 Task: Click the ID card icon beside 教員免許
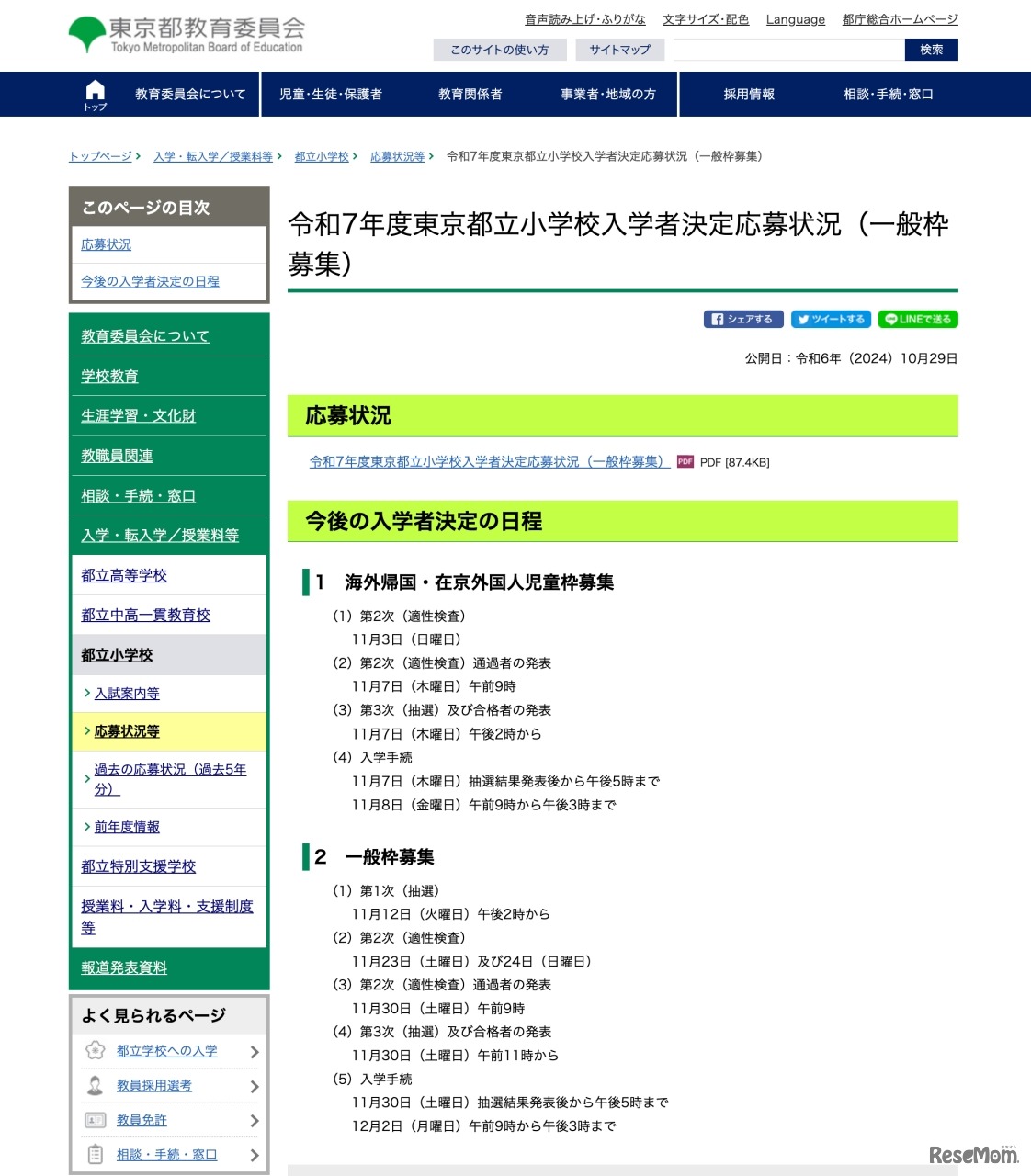coord(95,1120)
